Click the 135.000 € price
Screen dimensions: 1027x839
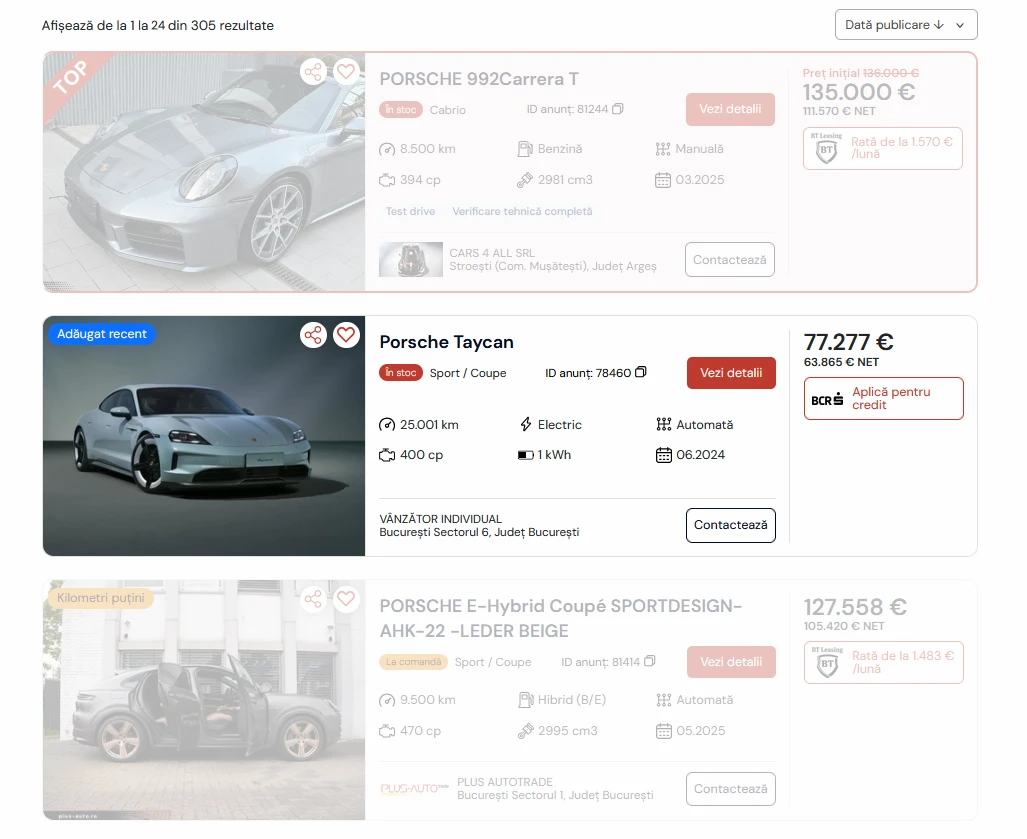point(859,92)
